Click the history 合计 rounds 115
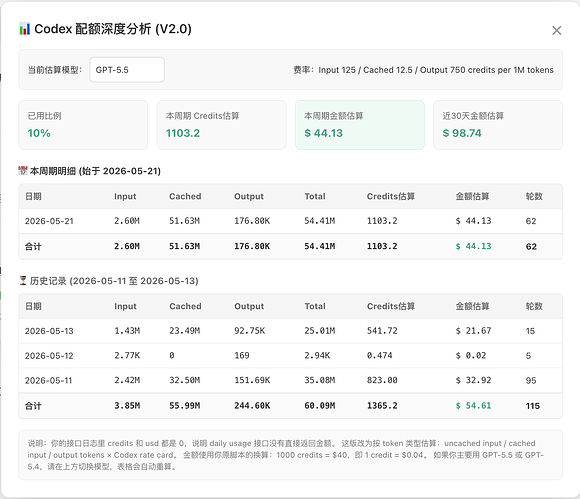The height and width of the screenshot is (499, 580). 533,406
